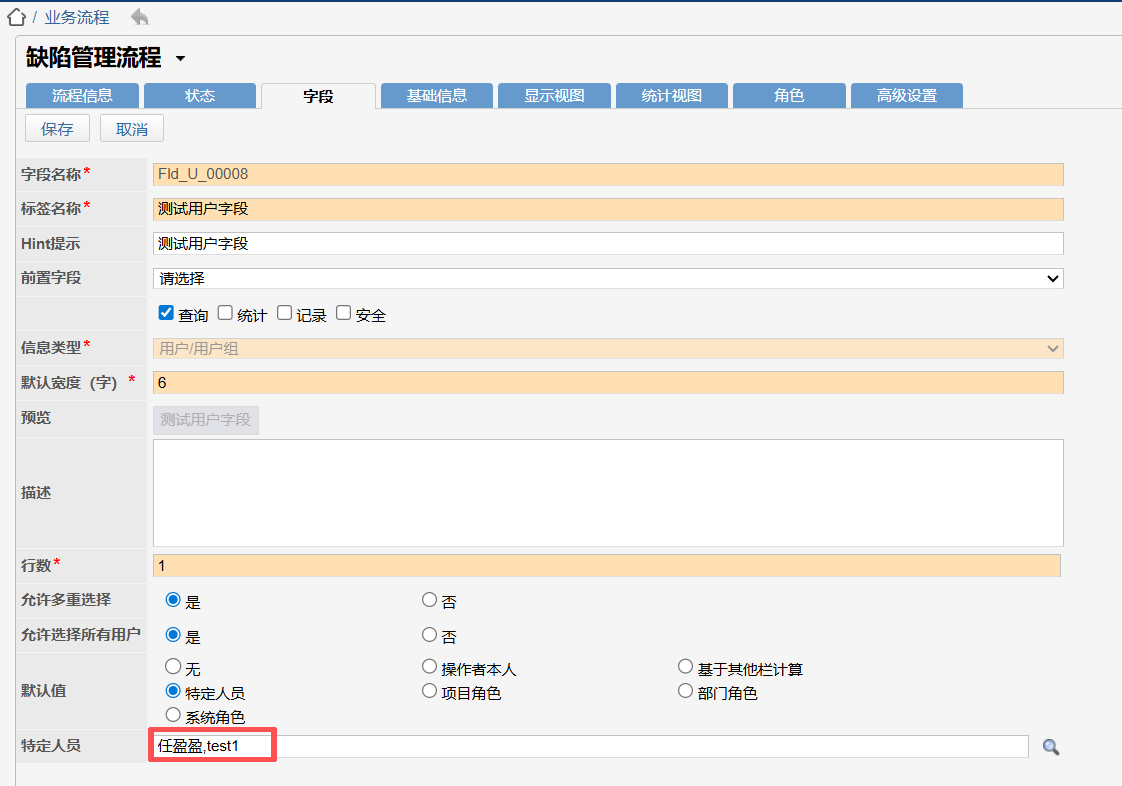The height and width of the screenshot is (786, 1122).
Task: Open the 高级设置 tab
Action: click(x=906, y=96)
